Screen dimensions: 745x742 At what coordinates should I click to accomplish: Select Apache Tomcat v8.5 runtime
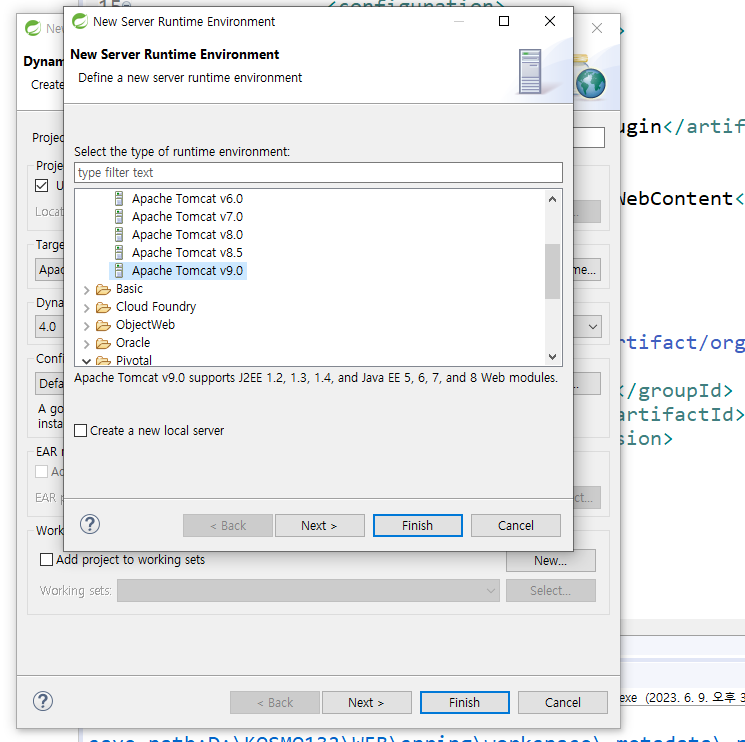(x=187, y=253)
